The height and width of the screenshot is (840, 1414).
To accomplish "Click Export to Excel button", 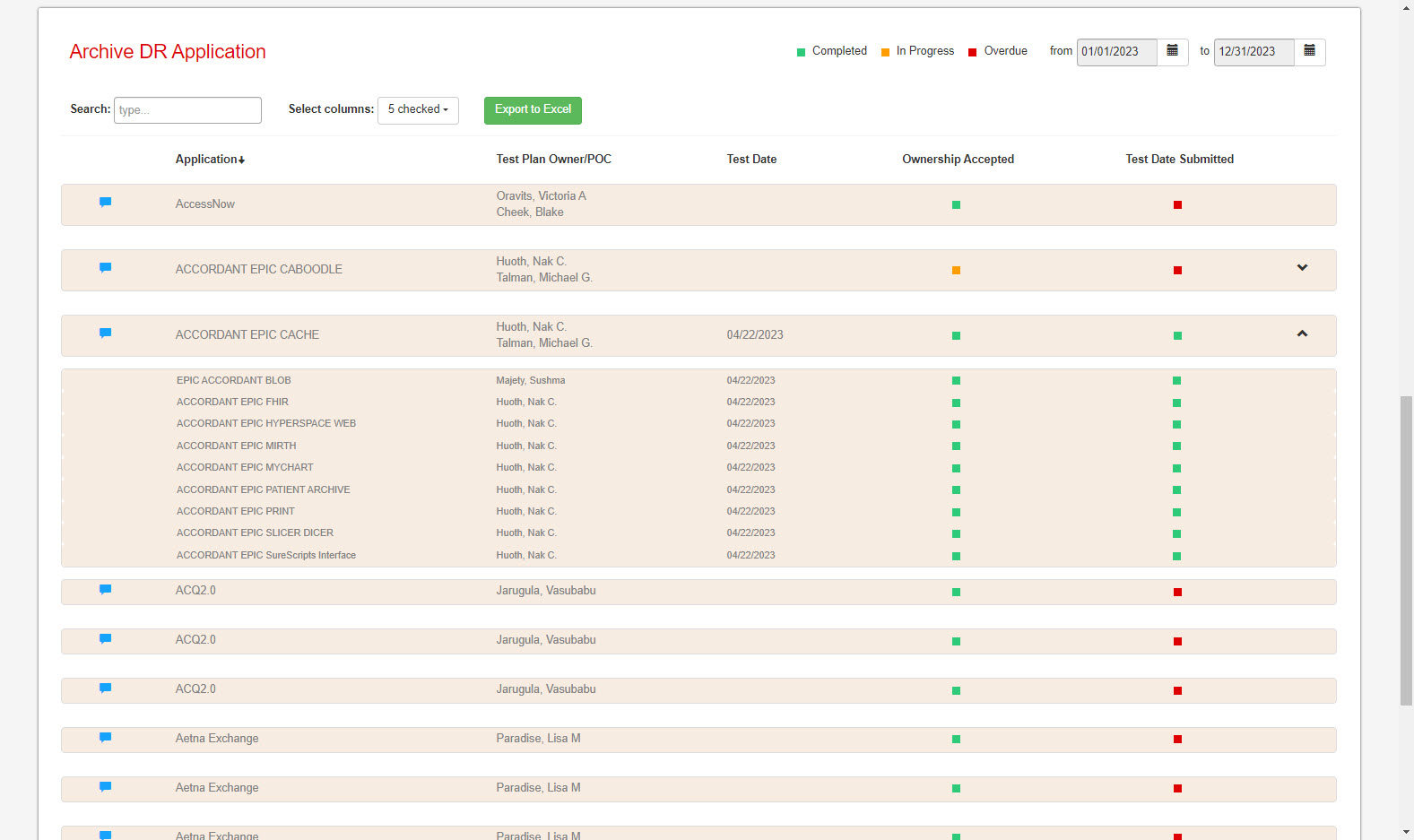I will pos(533,109).
